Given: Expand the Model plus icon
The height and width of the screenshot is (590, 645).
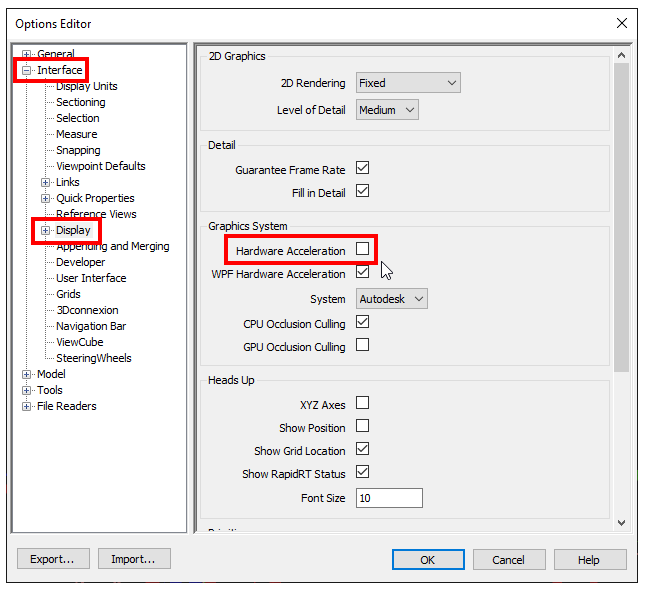Looking at the screenshot, I should 26,374.
